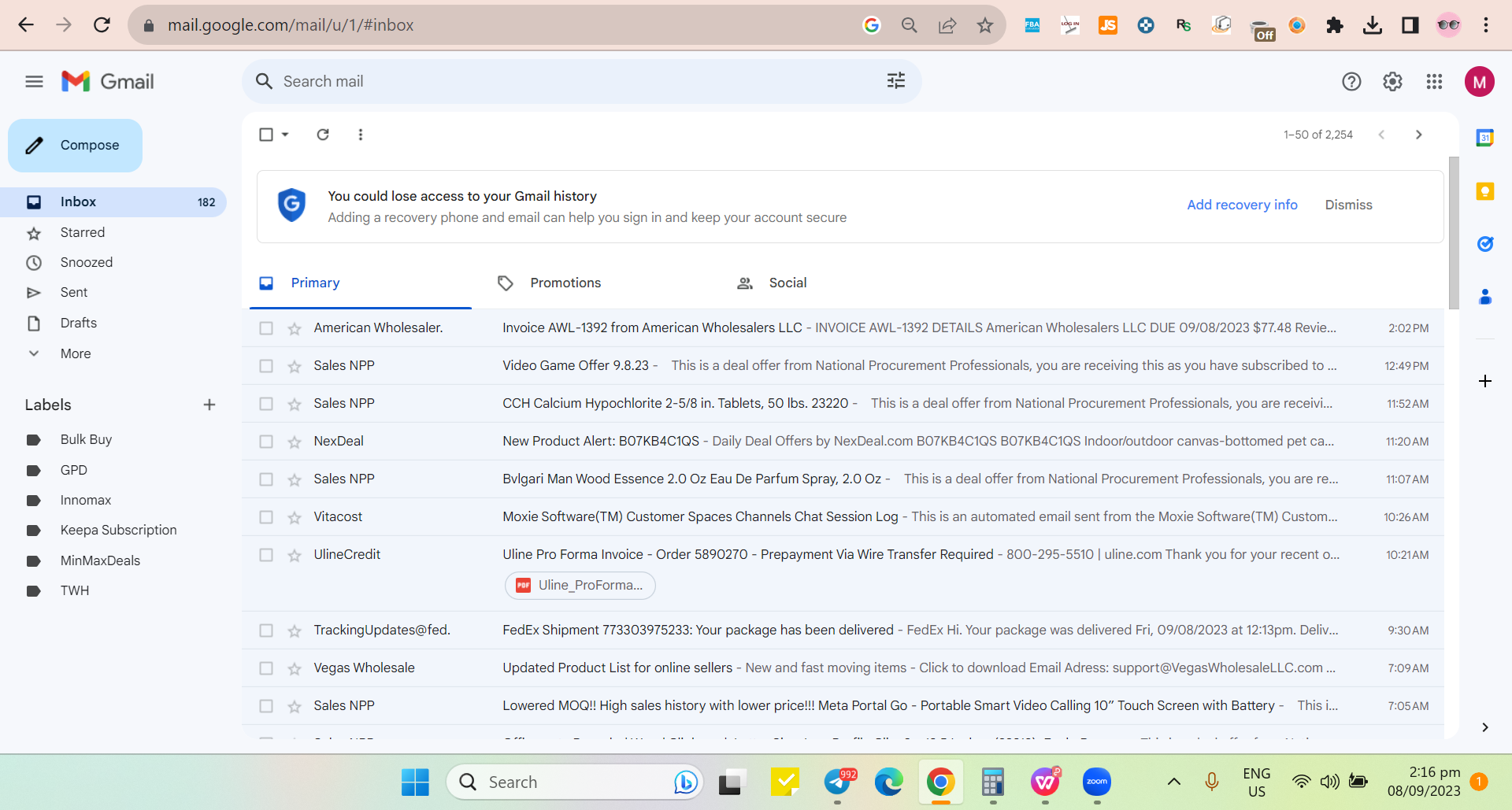
Task: Select the Vitacost email checkbox
Action: coord(266,517)
